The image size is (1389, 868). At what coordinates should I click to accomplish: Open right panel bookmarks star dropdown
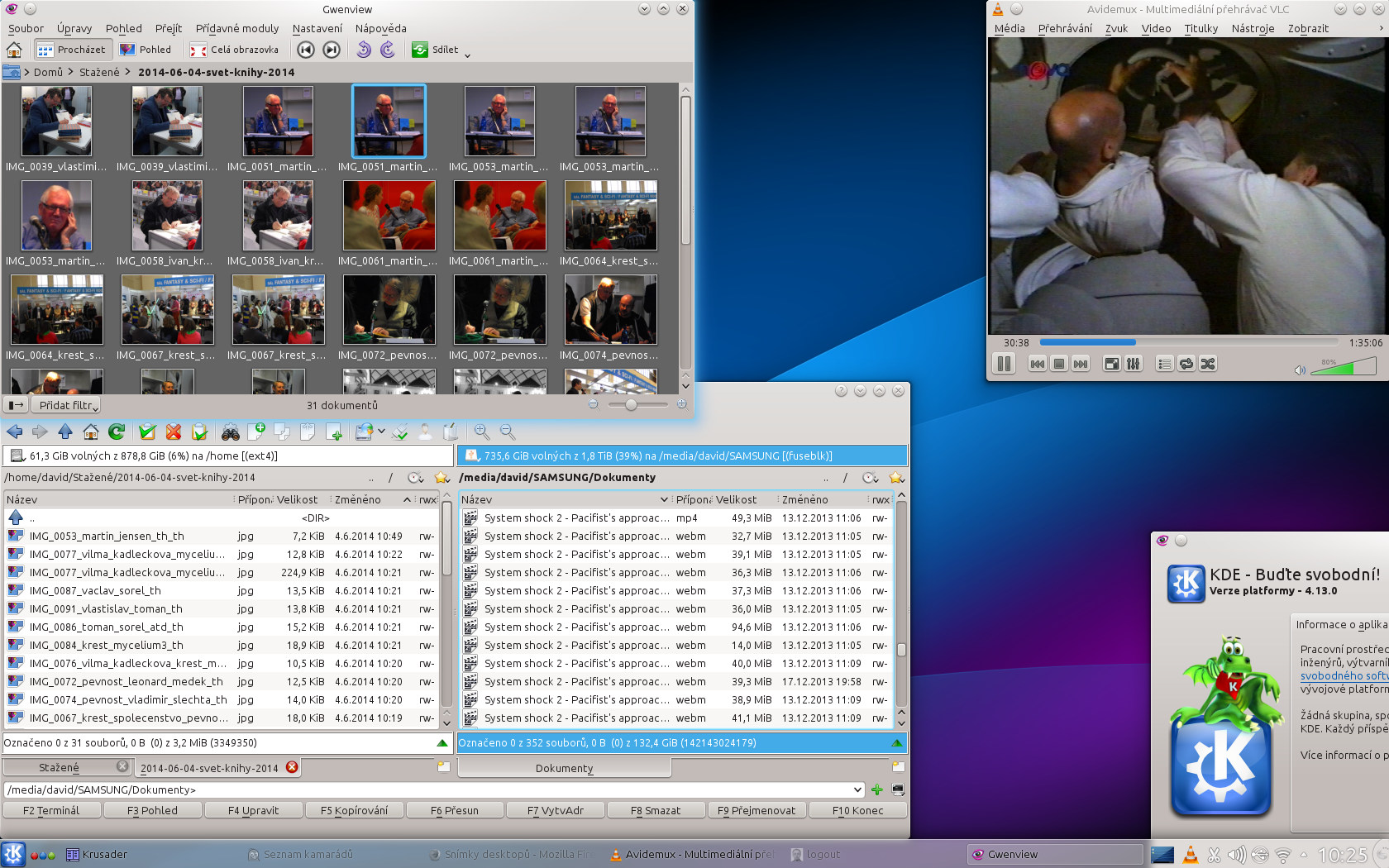896,478
